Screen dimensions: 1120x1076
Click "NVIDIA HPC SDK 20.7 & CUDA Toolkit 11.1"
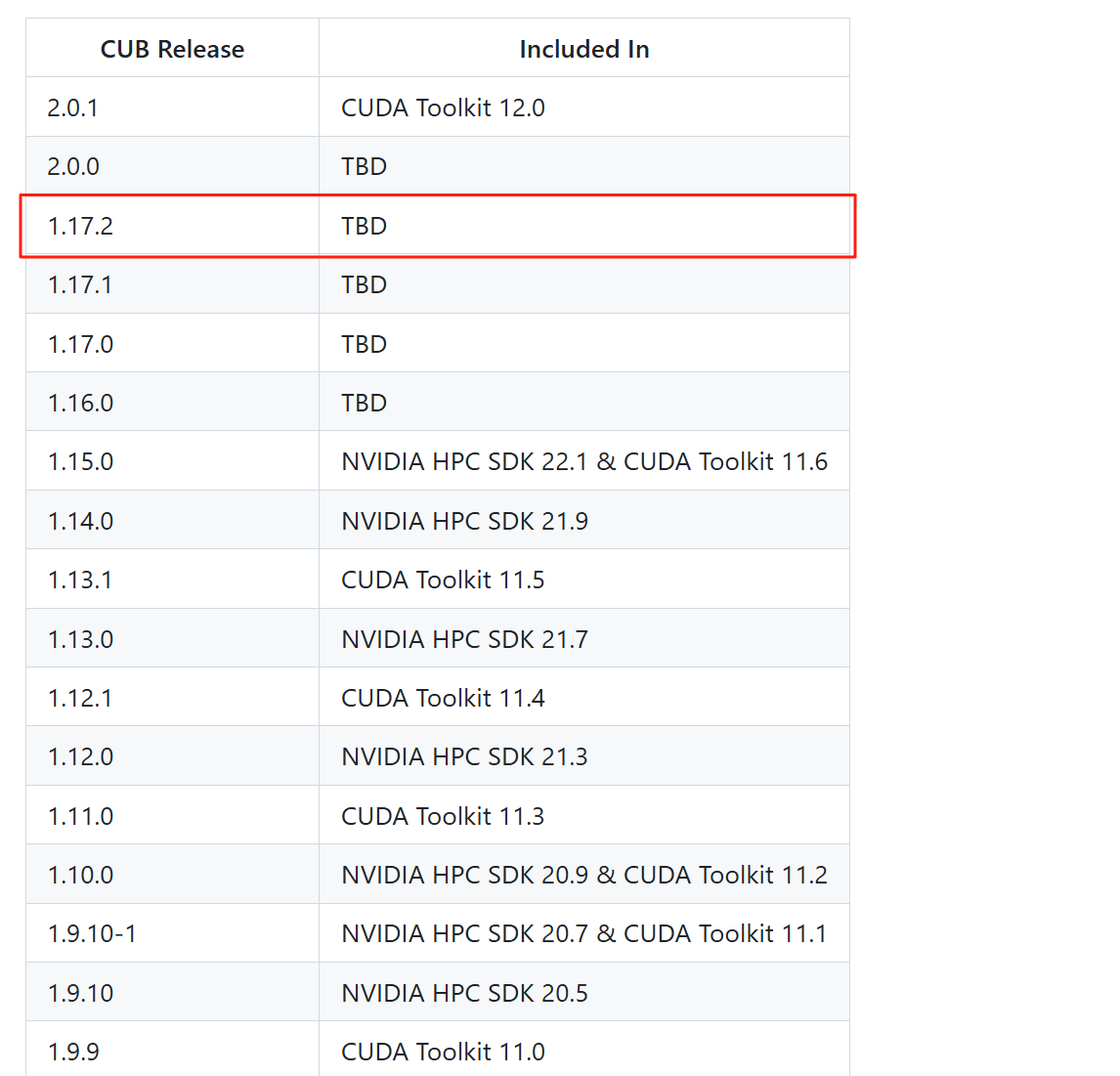click(x=584, y=933)
